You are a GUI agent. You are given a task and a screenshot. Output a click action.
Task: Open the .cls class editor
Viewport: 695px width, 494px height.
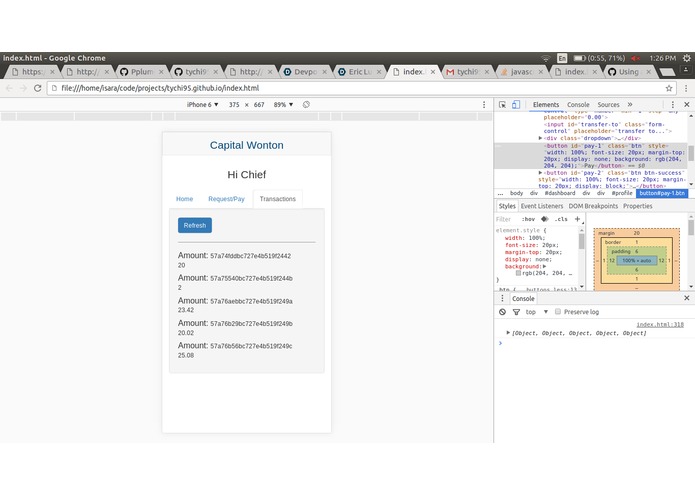click(561, 219)
